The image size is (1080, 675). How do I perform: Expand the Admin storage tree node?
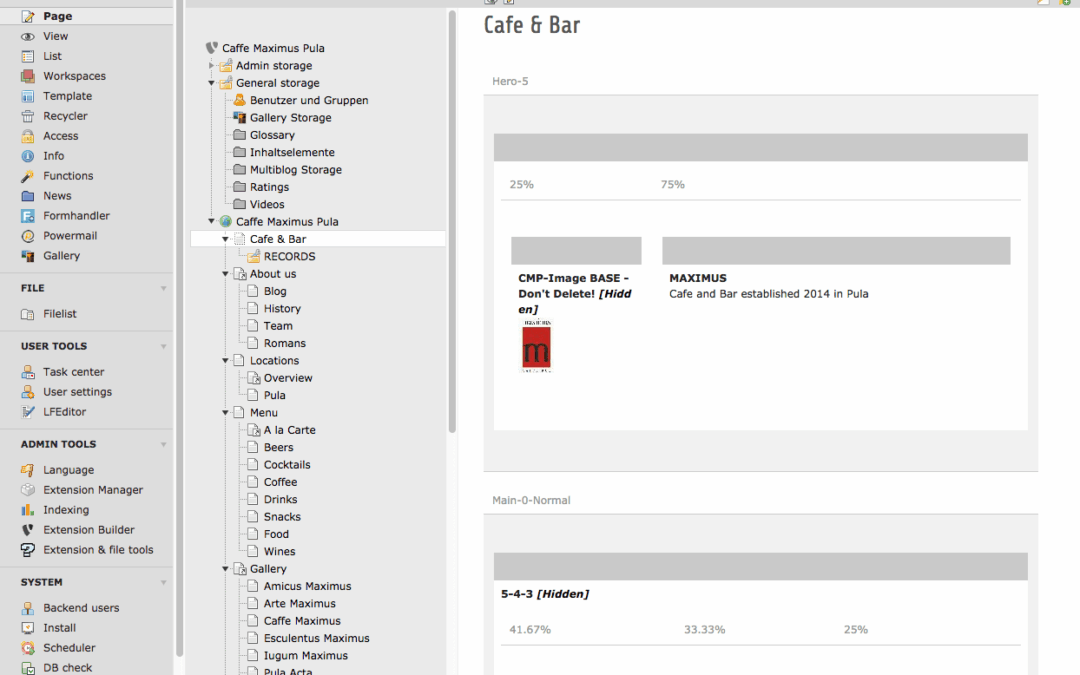click(211, 65)
